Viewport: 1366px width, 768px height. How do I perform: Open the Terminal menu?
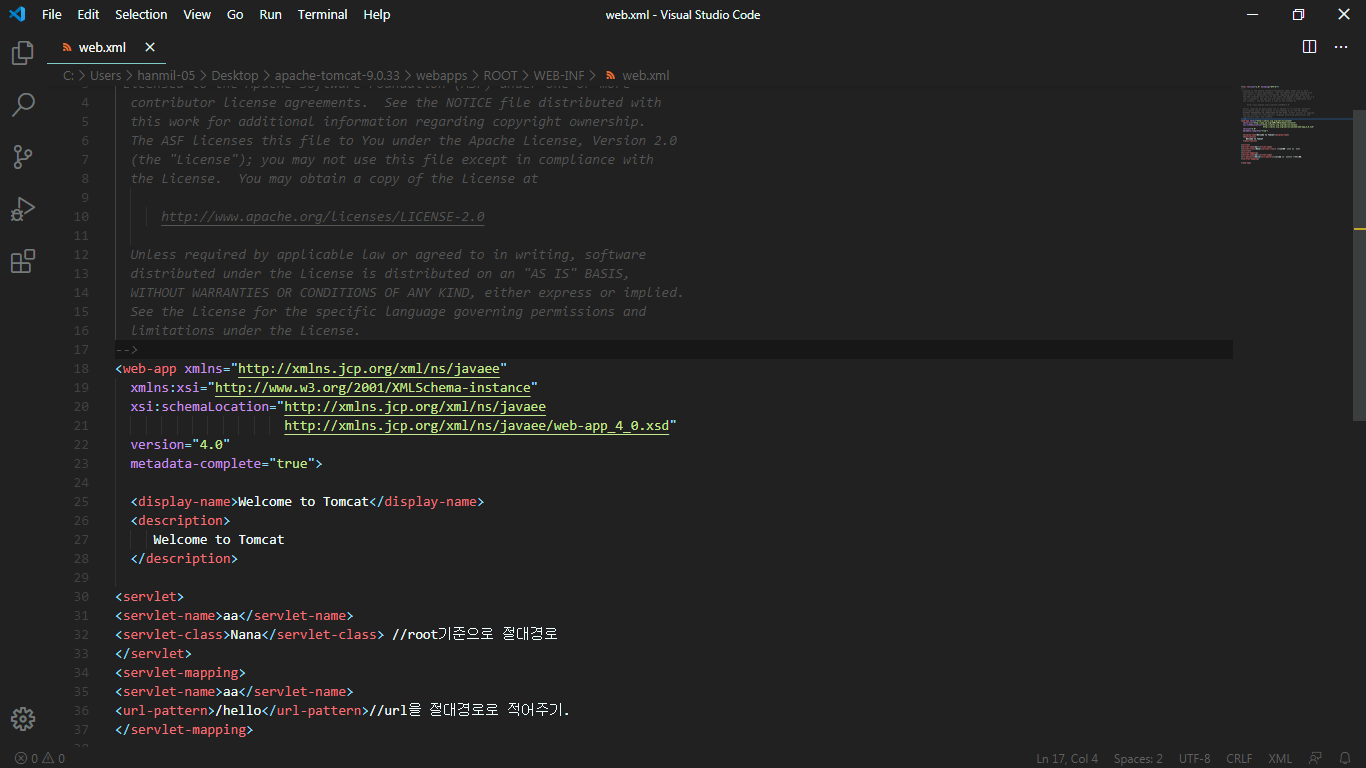(x=322, y=14)
